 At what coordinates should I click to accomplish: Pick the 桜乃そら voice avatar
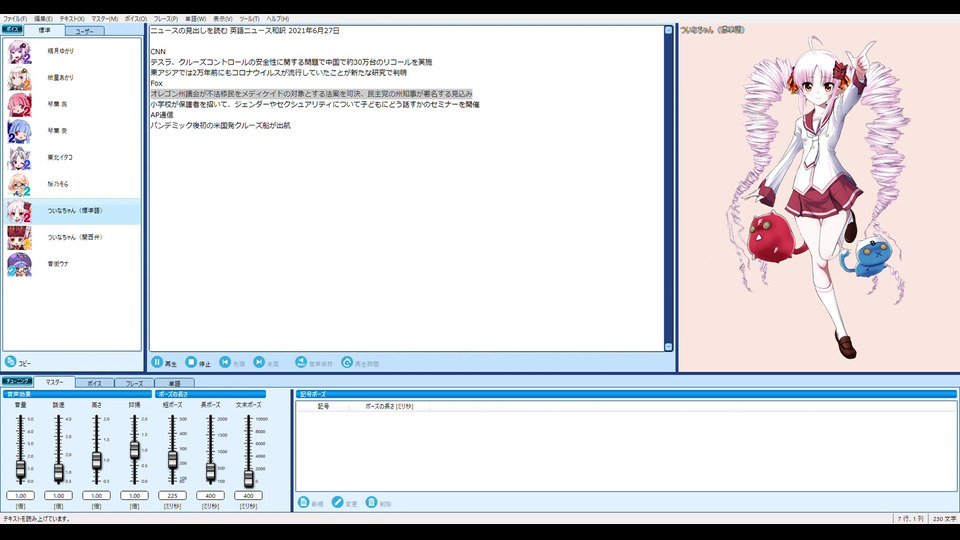[x=19, y=184]
